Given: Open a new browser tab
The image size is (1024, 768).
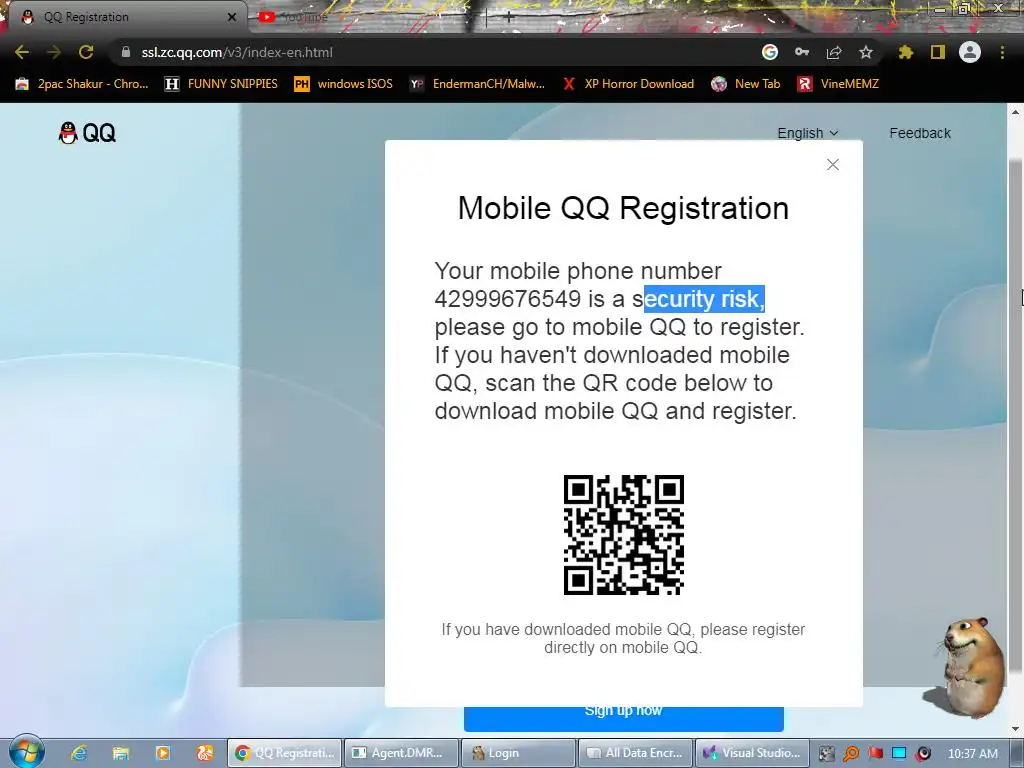Looking at the screenshot, I should (x=508, y=18).
